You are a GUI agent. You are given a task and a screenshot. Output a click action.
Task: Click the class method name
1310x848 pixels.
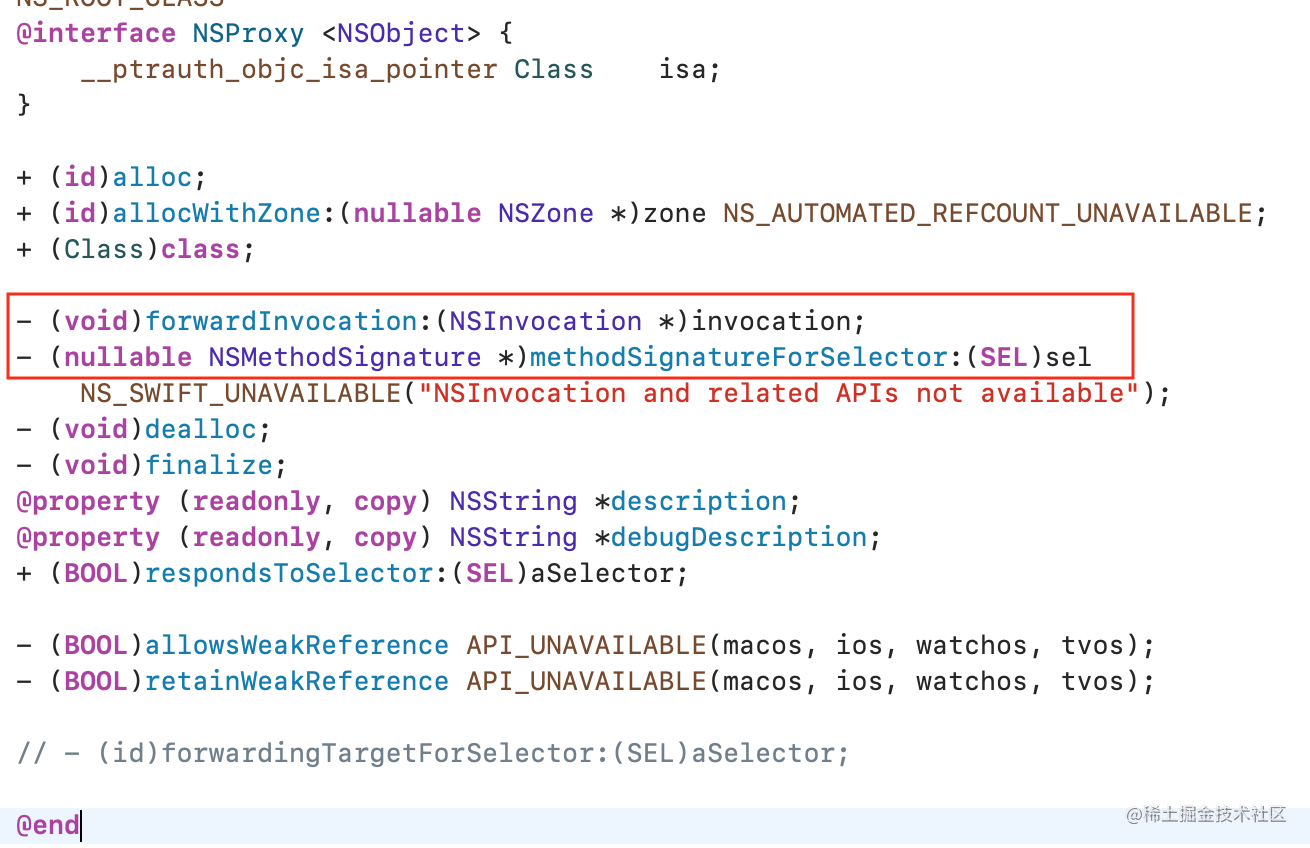coord(200,249)
